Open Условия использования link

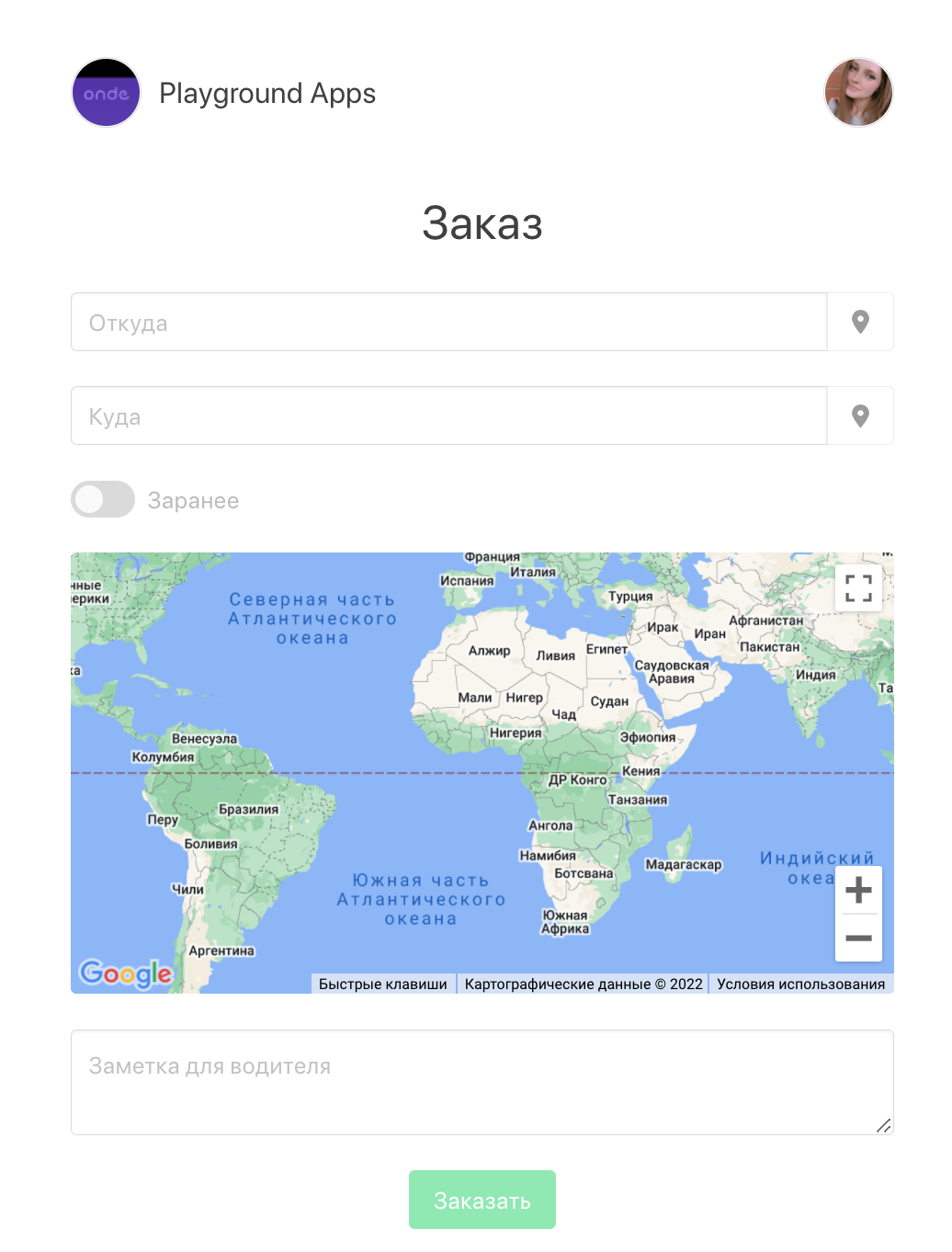[x=800, y=984]
